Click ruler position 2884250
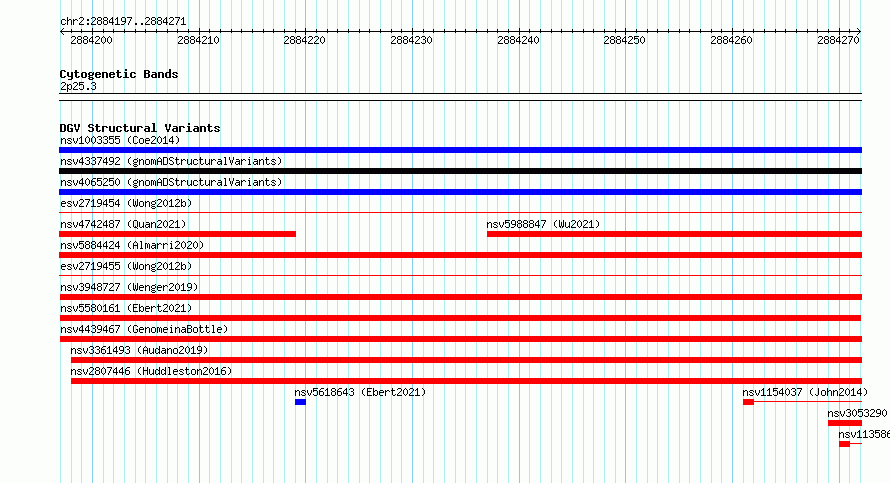 tap(624, 40)
